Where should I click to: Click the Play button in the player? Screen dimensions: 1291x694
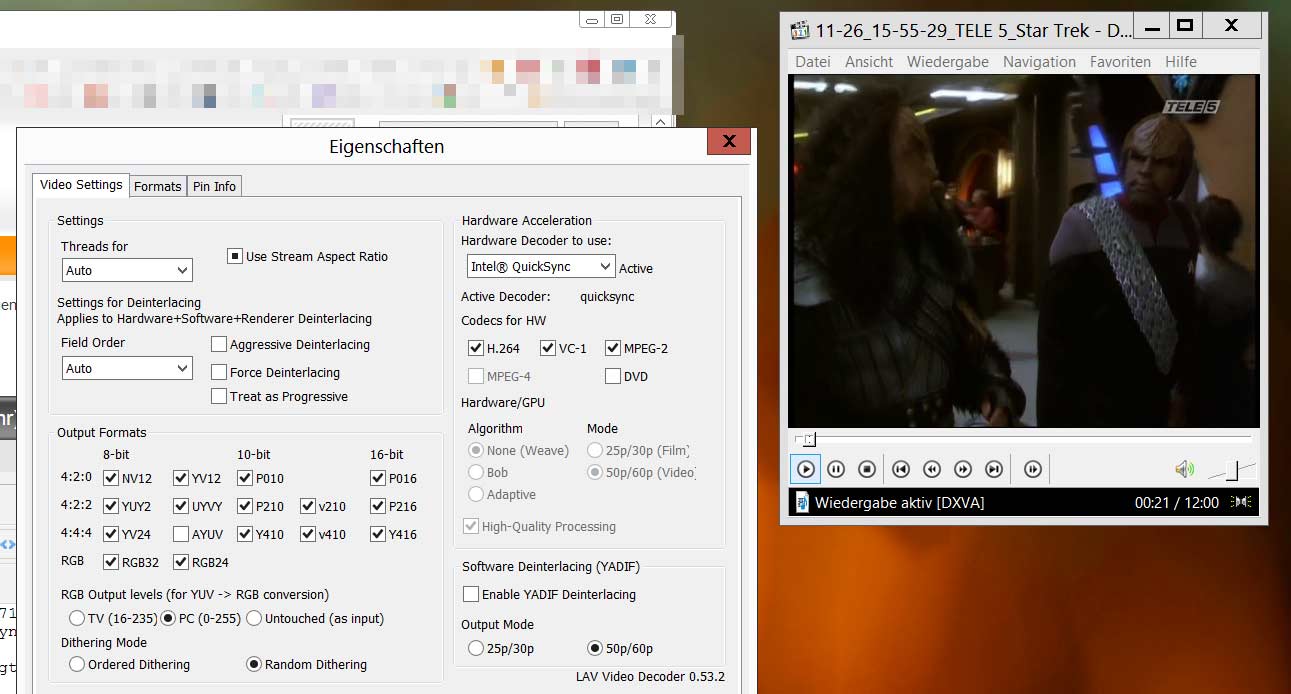(805, 469)
